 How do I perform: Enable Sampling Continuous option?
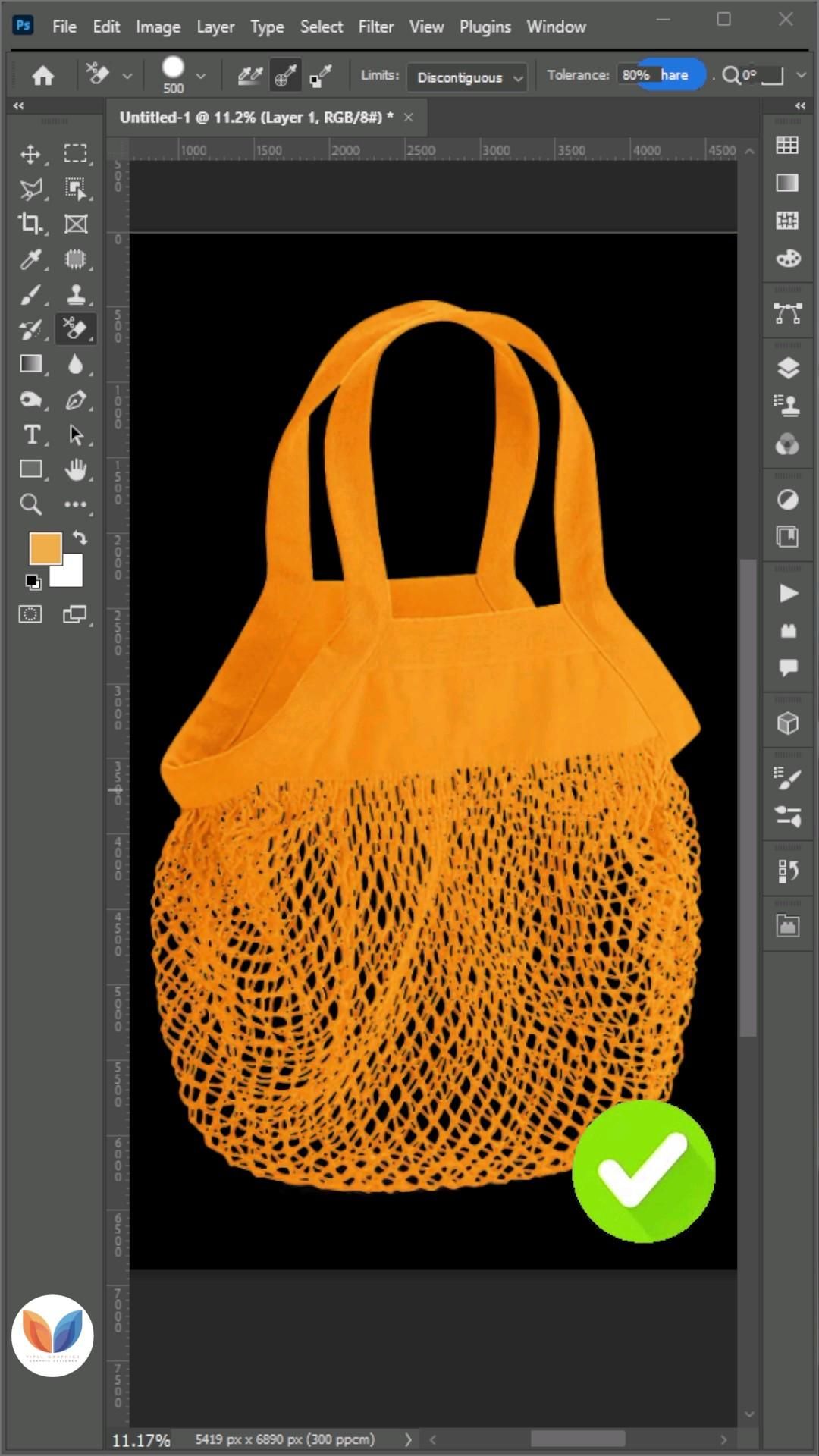click(249, 75)
